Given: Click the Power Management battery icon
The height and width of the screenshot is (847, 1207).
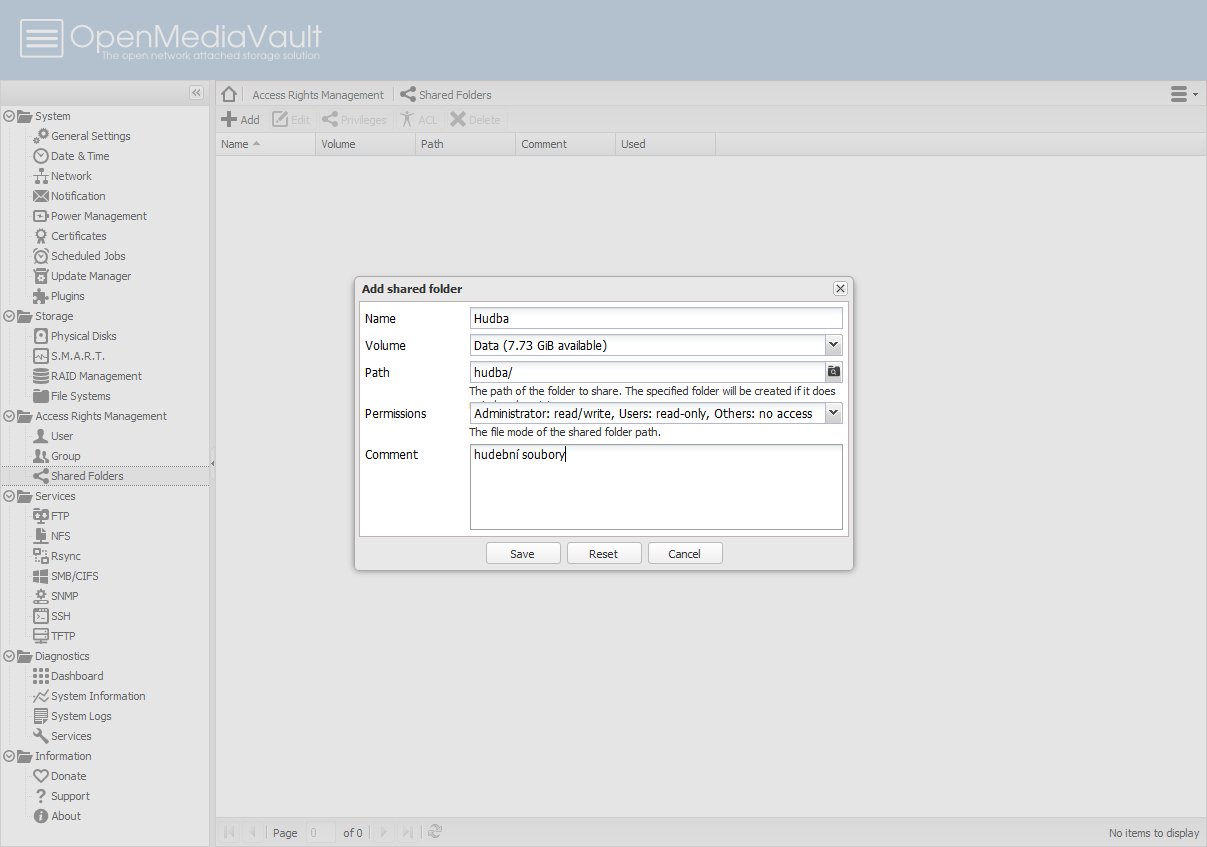Looking at the screenshot, I should 41,216.
